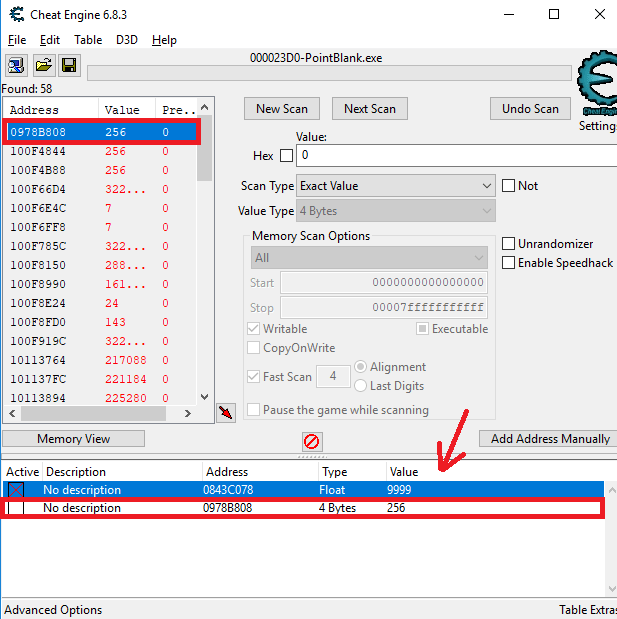Open the Table menu
617x619 pixels.
[x=88, y=40]
